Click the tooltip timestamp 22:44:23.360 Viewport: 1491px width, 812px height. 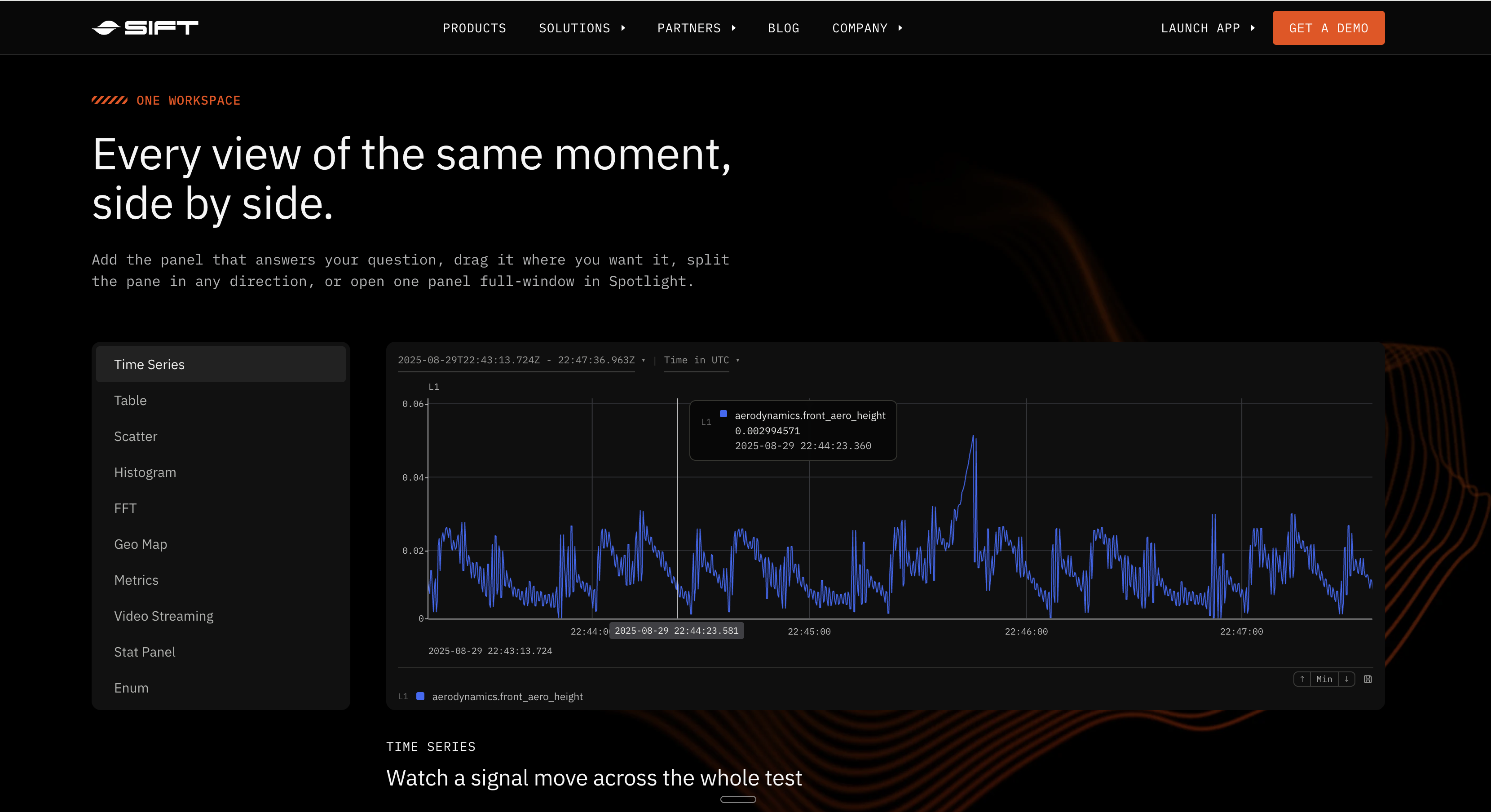point(803,446)
